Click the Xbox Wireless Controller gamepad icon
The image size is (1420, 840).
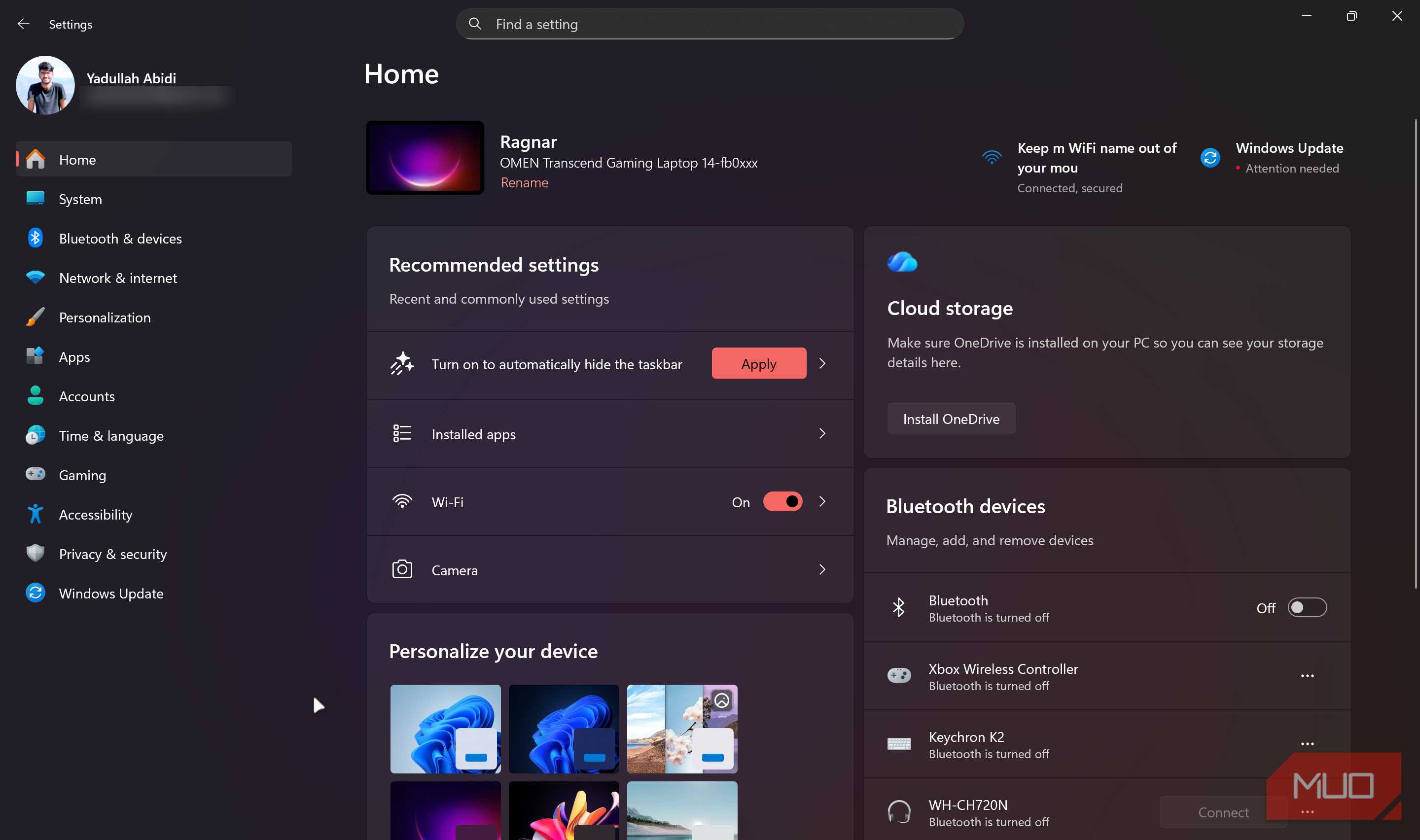(899, 675)
